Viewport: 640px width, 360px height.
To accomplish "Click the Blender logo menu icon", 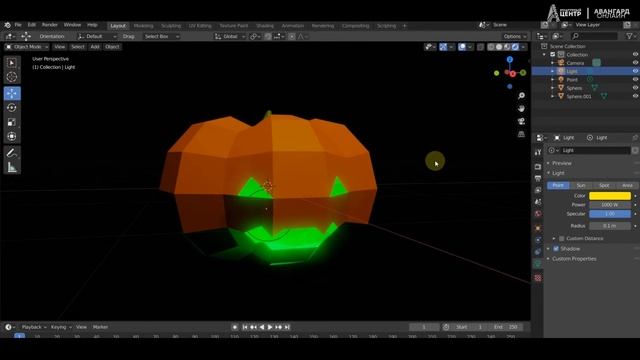I will click(7, 25).
